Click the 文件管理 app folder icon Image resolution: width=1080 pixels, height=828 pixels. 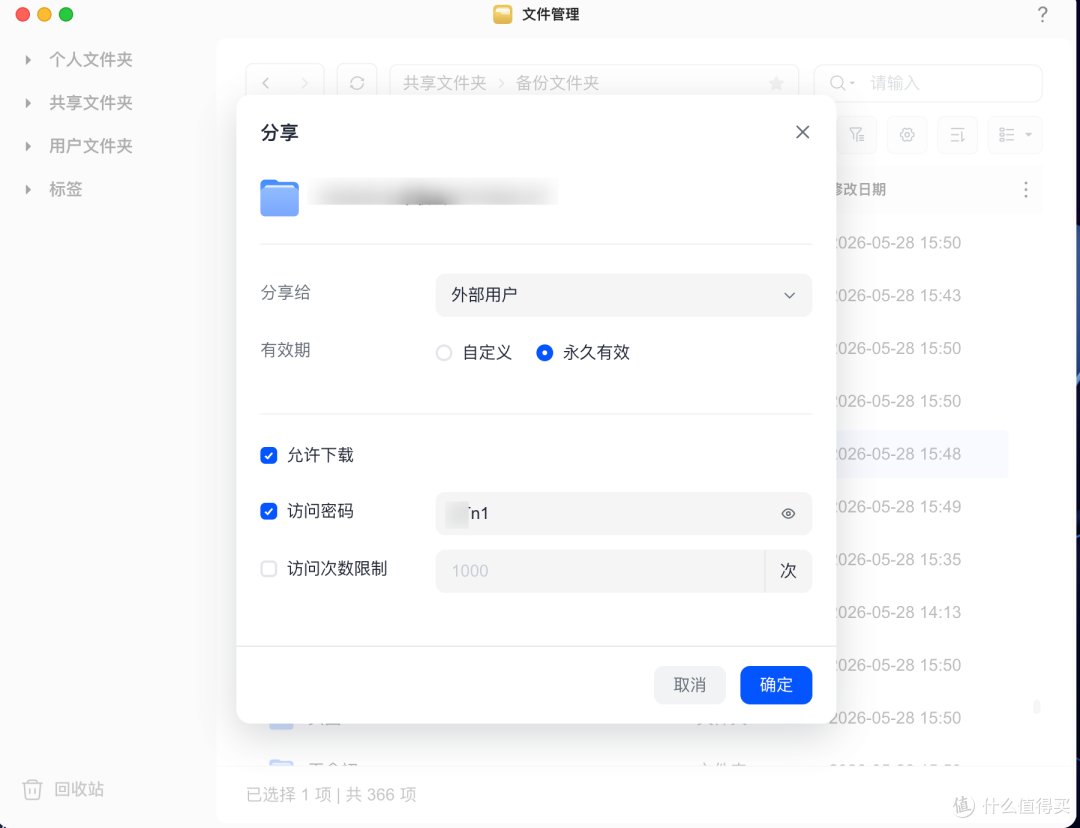pos(503,14)
